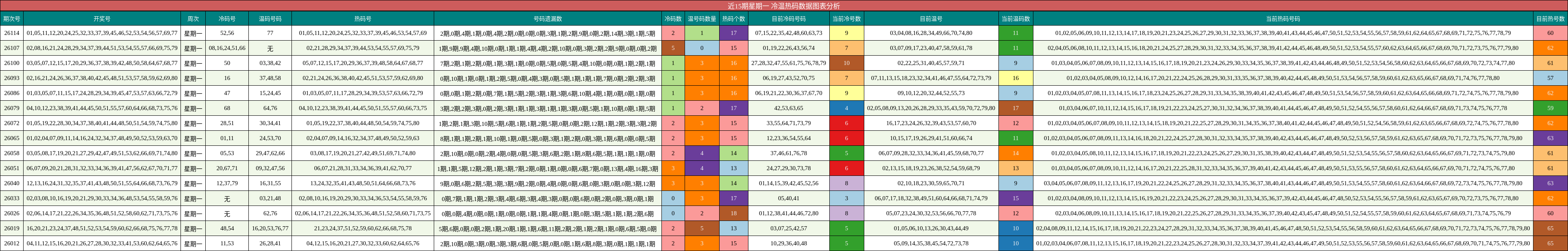Screen dimensions: 1568x251
Task: Click the title '近15期星期一 冷温热码数据图表分析'
Action: pos(783,5)
